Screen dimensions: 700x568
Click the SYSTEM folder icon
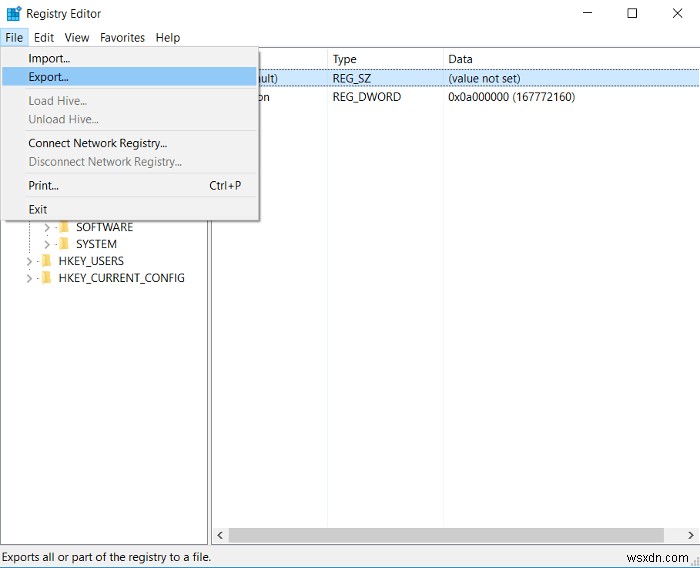[x=64, y=244]
